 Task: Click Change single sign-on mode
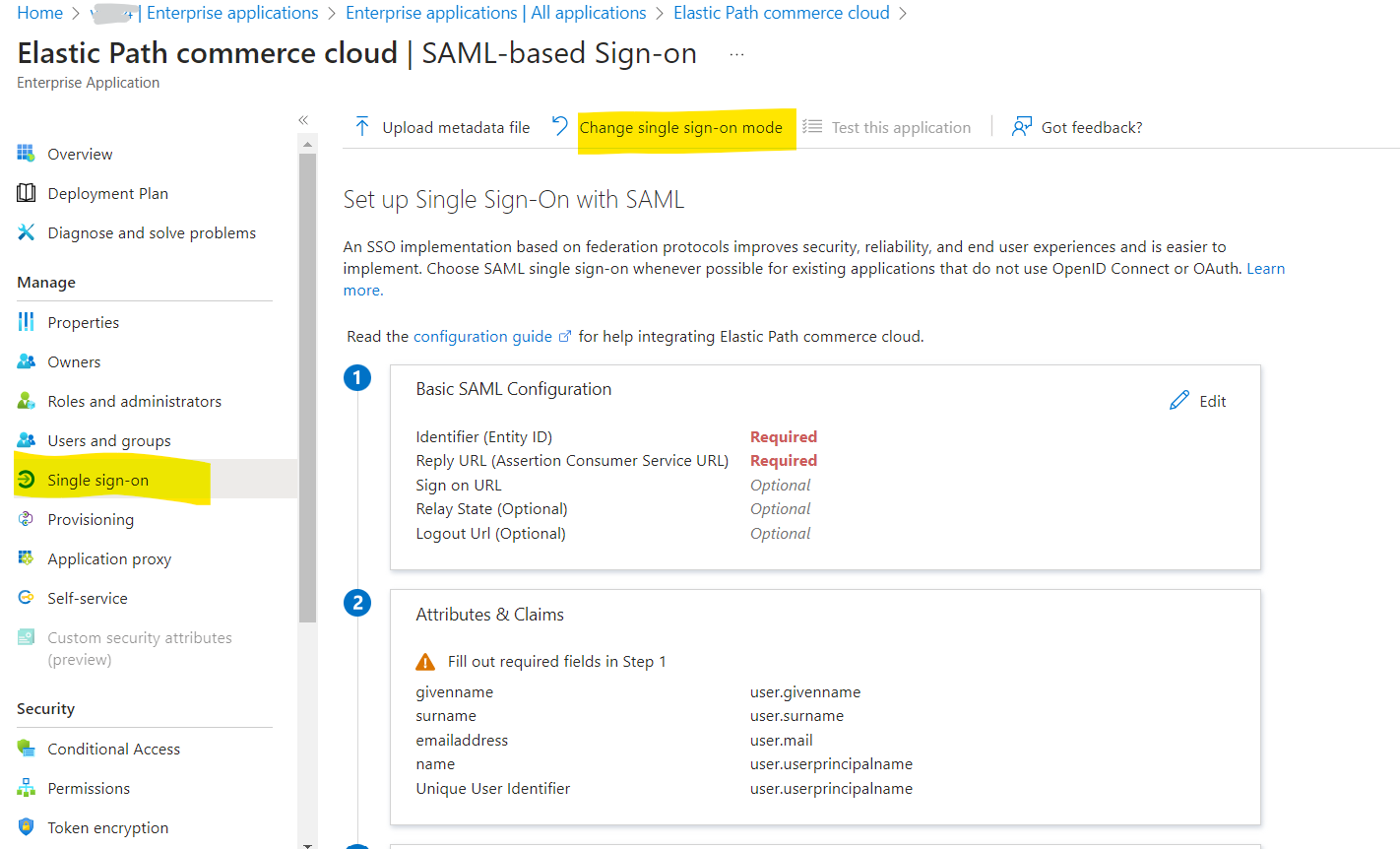[680, 127]
